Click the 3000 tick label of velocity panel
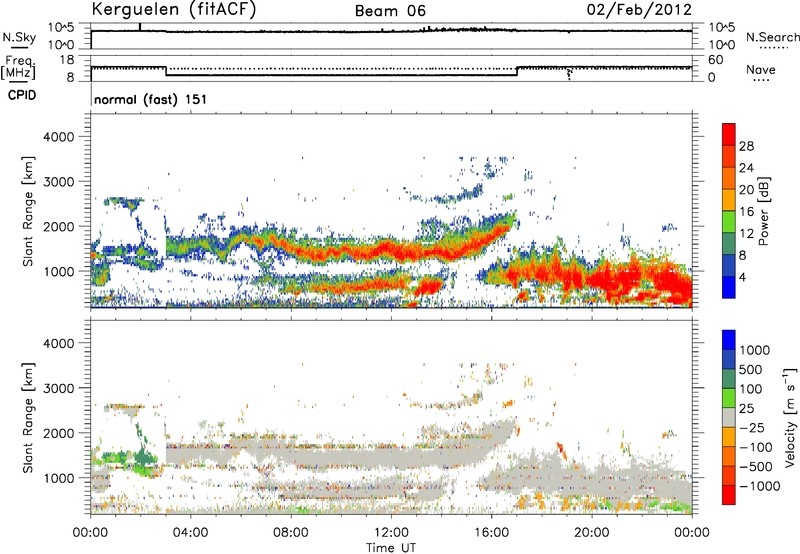Image resolution: width=800 pixels, height=554 pixels. [59, 388]
